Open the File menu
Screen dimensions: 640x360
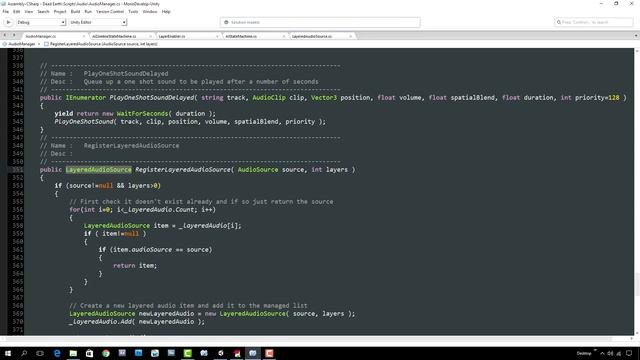[x=6, y=11]
